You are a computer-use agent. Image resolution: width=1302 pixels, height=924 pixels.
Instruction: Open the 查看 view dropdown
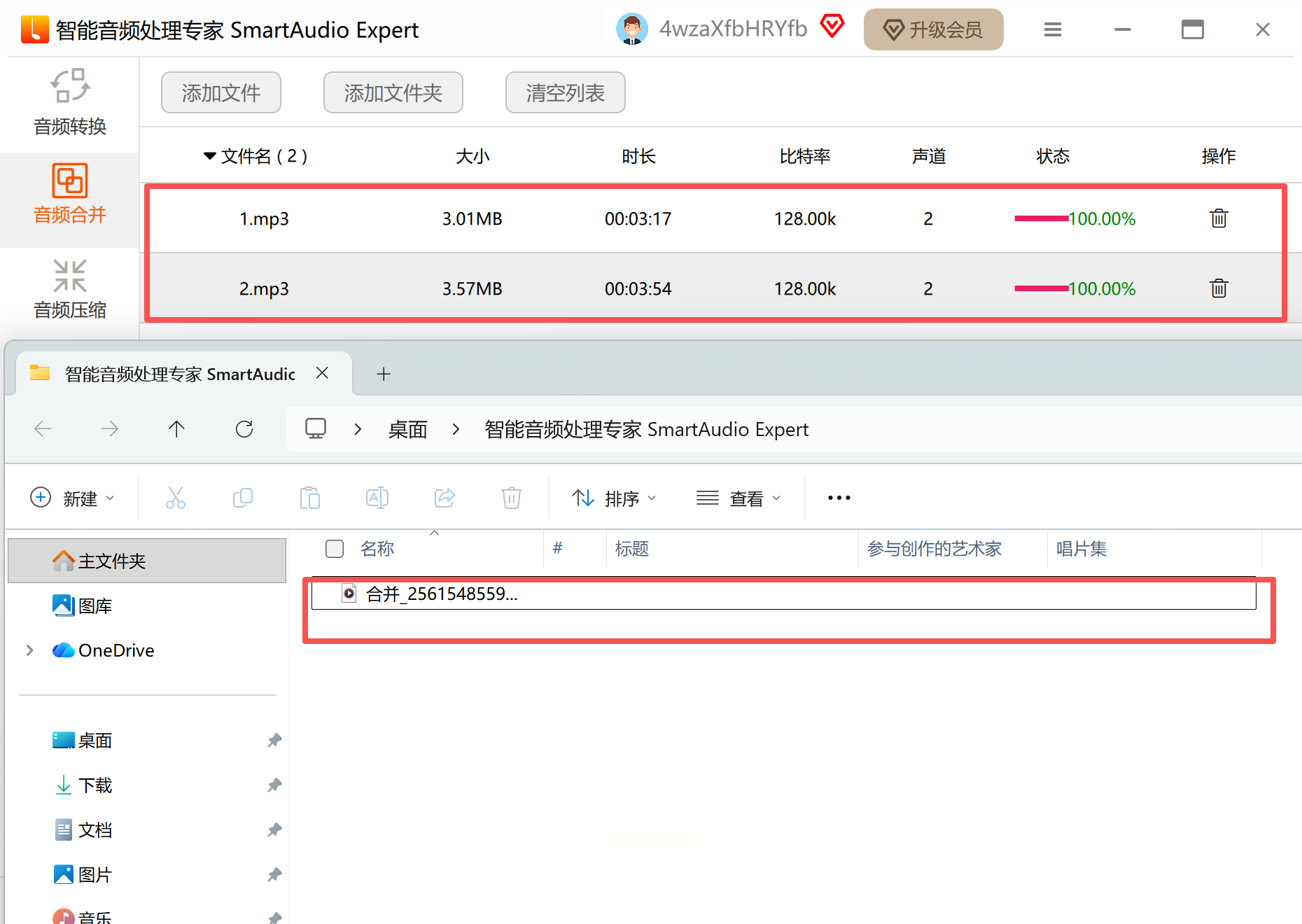point(738,498)
